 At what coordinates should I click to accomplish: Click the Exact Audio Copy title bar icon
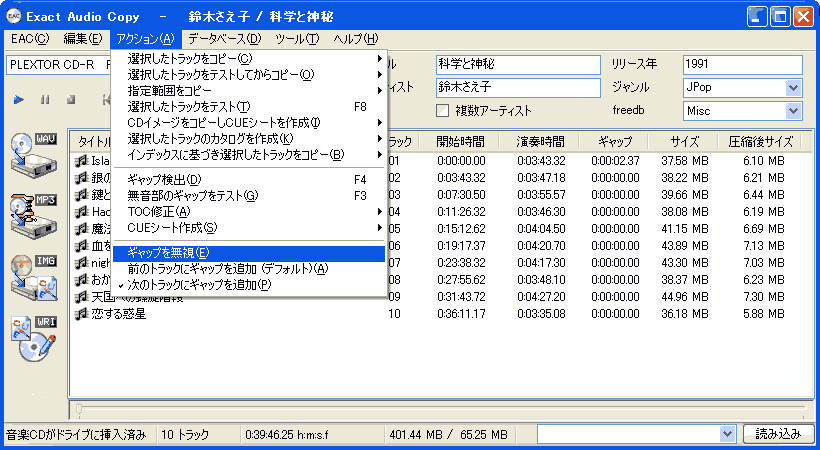point(14,17)
